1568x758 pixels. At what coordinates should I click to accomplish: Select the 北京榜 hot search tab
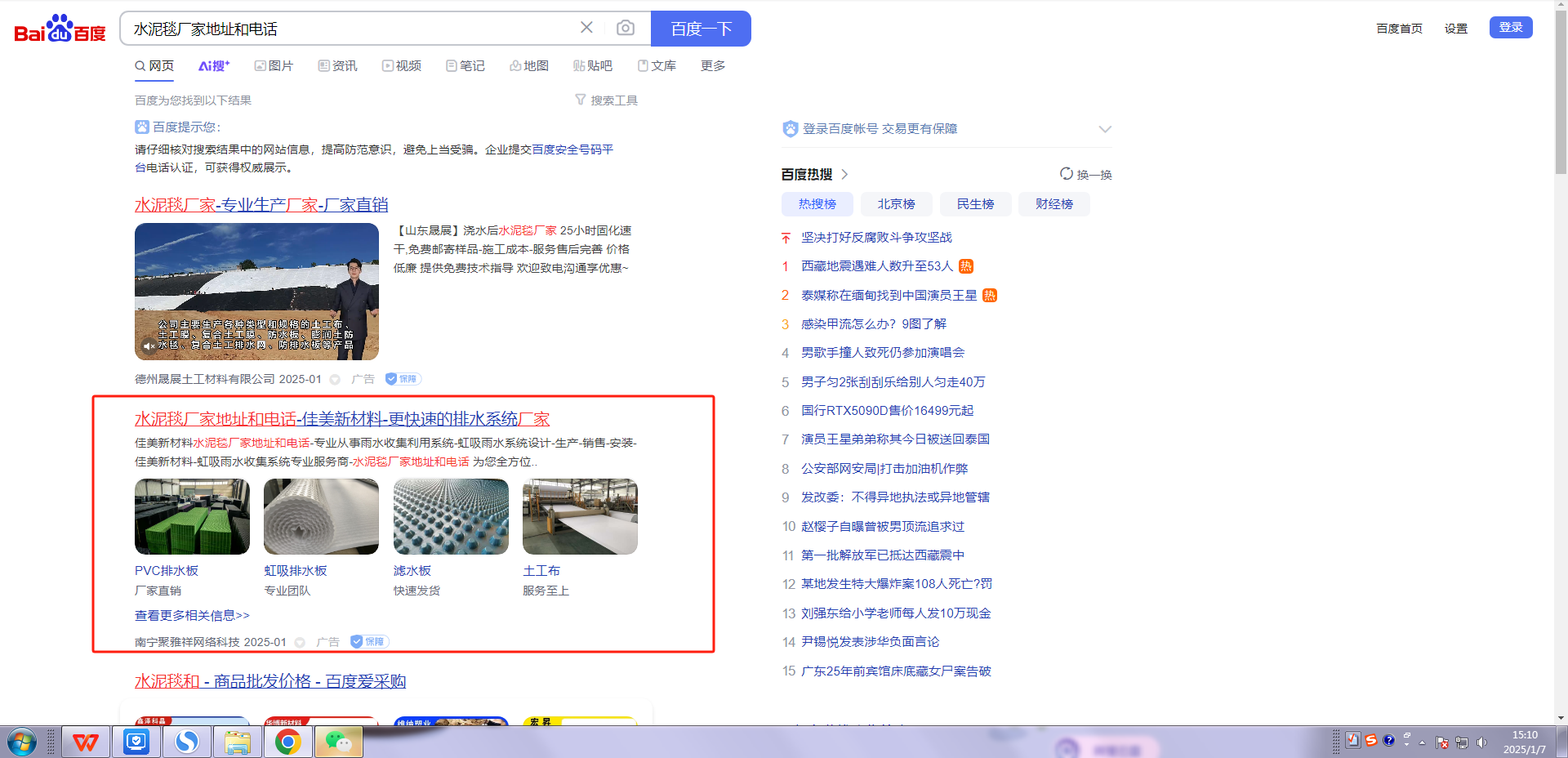896,204
